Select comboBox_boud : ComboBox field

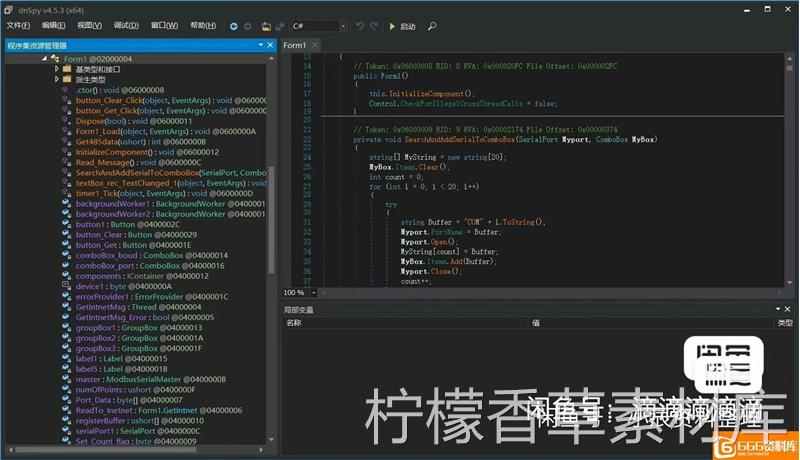[152, 255]
